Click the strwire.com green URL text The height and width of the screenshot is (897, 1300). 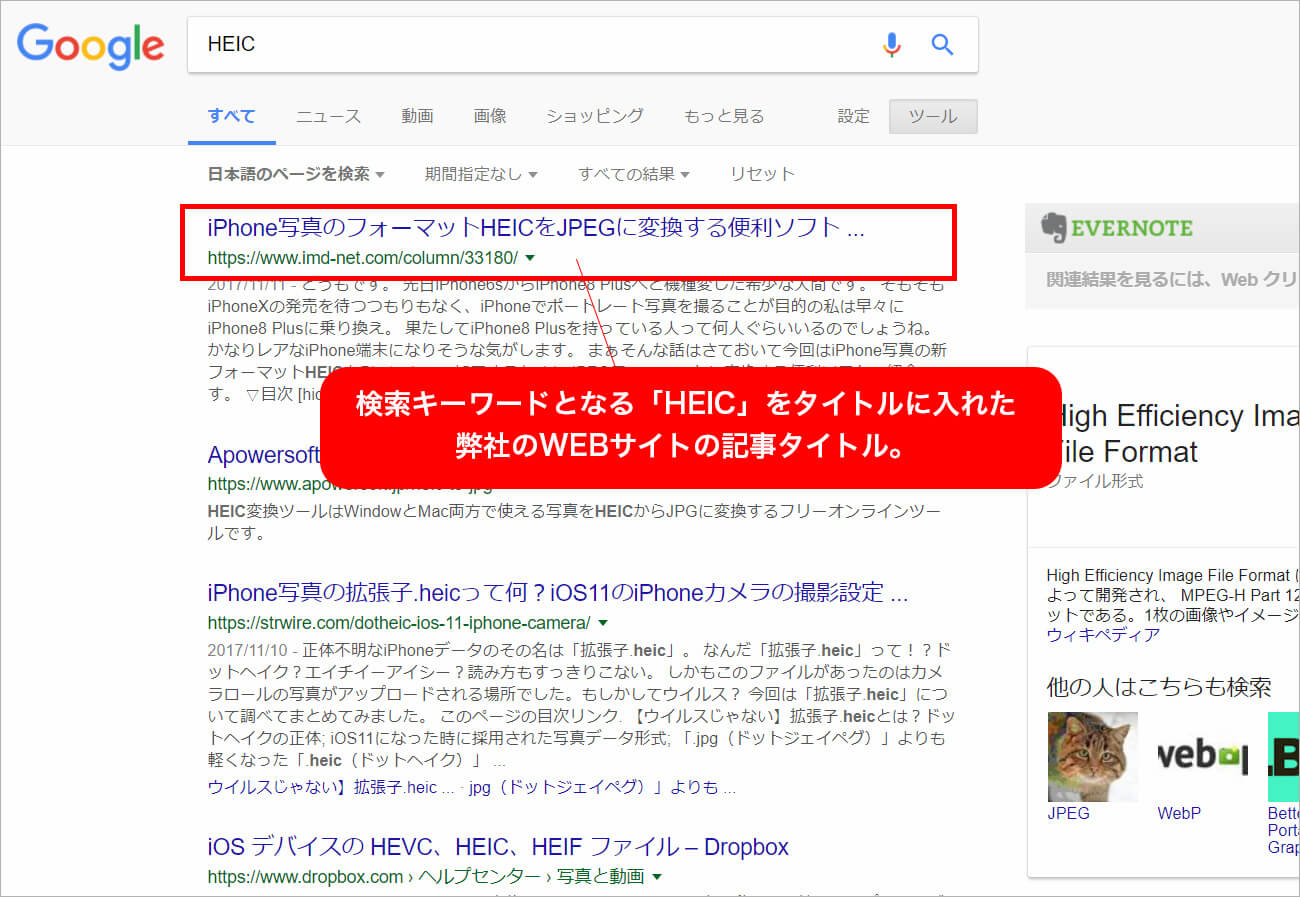(399, 623)
